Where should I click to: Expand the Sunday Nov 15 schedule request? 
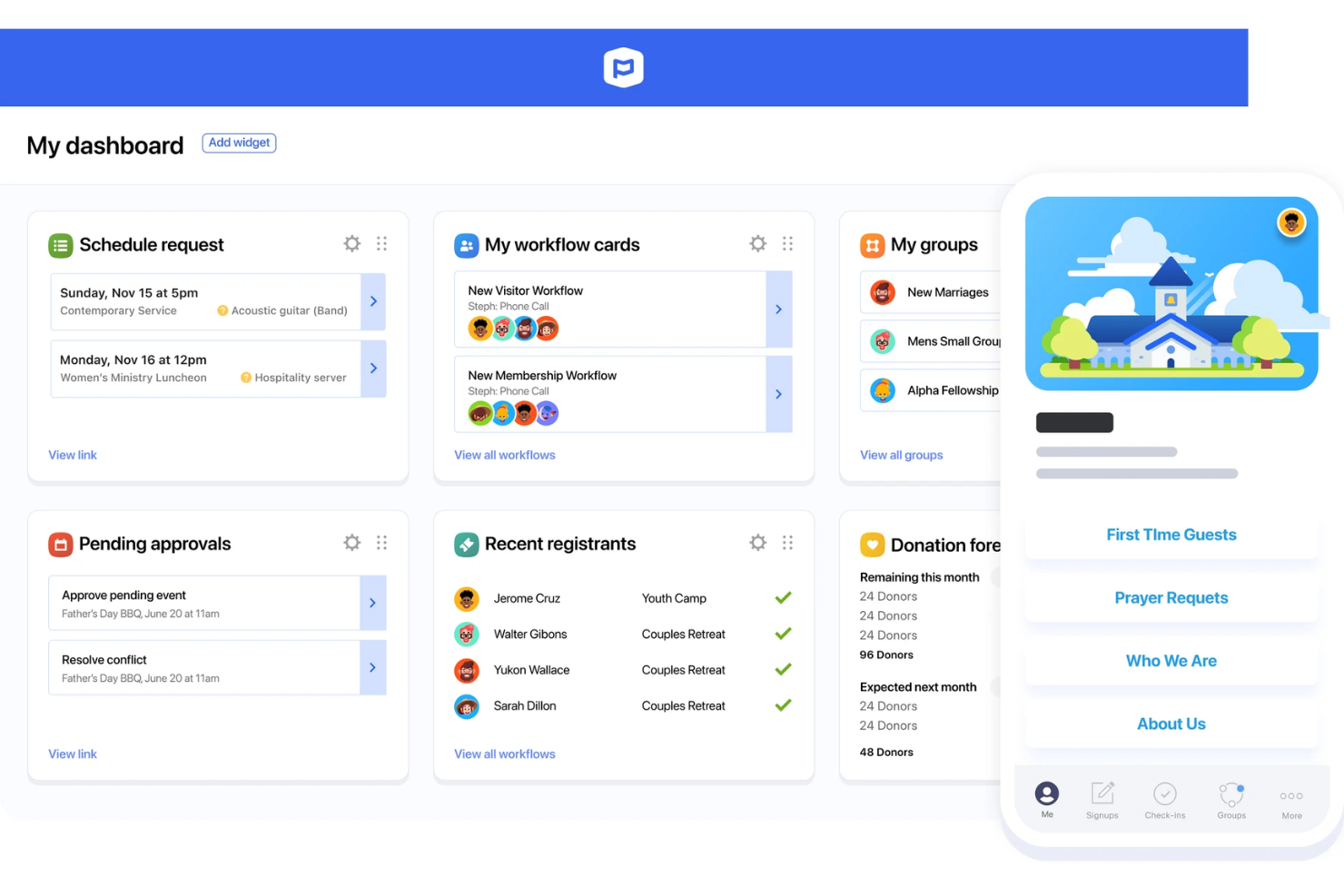[x=373, y=301]
